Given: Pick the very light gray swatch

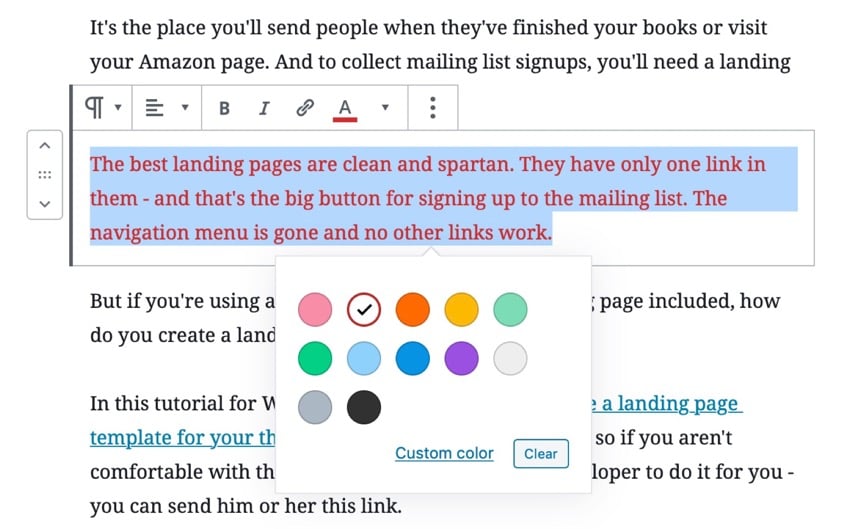Looking at the screenshot, I should pos(510,358).
